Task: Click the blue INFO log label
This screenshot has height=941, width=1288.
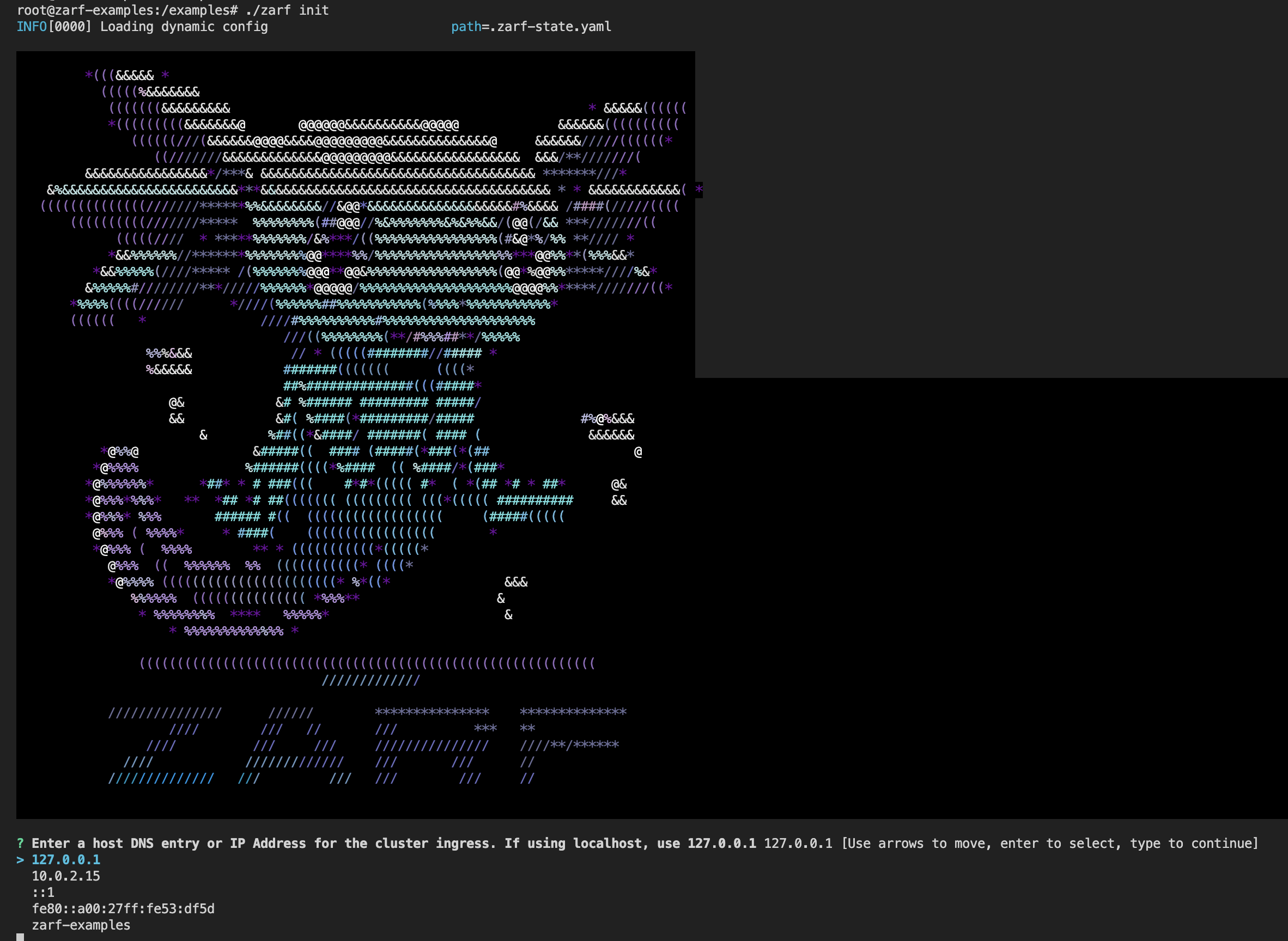Action: click(32, 27)
